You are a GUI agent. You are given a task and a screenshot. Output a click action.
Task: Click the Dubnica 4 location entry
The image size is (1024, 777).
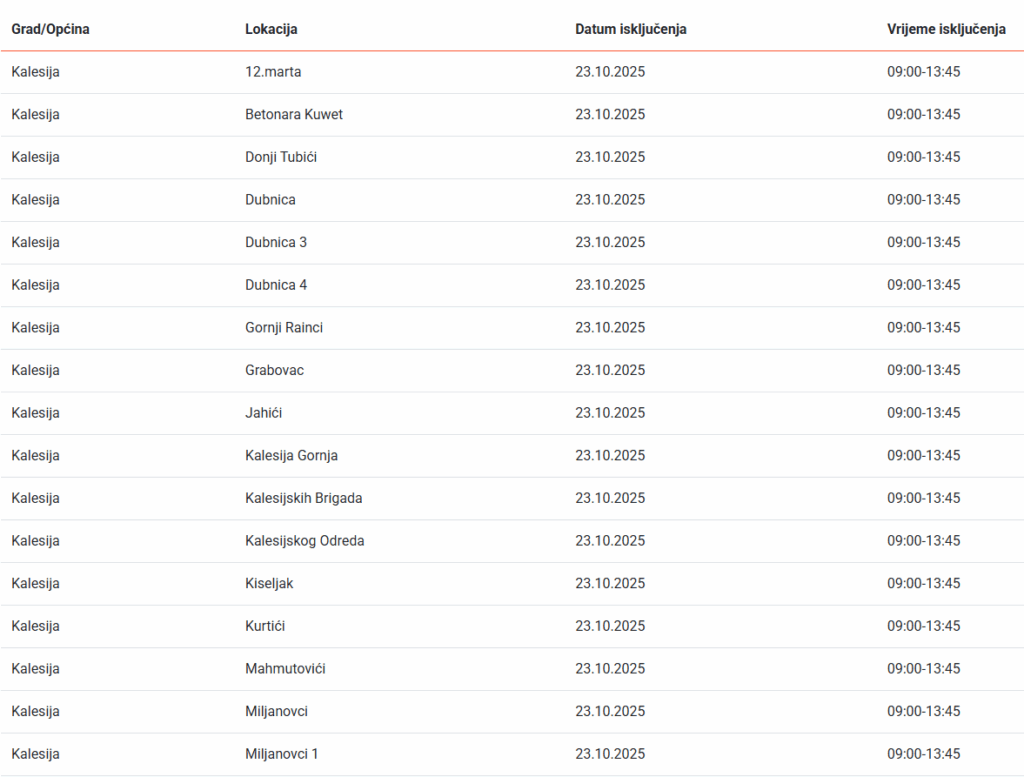coord(276,285)
